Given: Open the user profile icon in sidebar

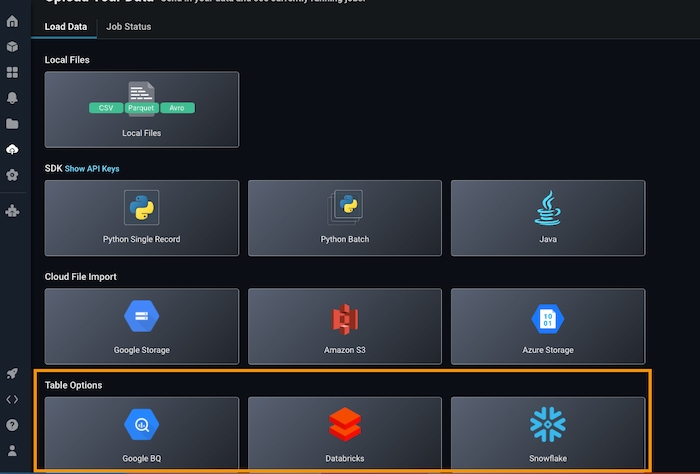Looking at the screenshot, I should pyautogui.click(x=12, y=451).
